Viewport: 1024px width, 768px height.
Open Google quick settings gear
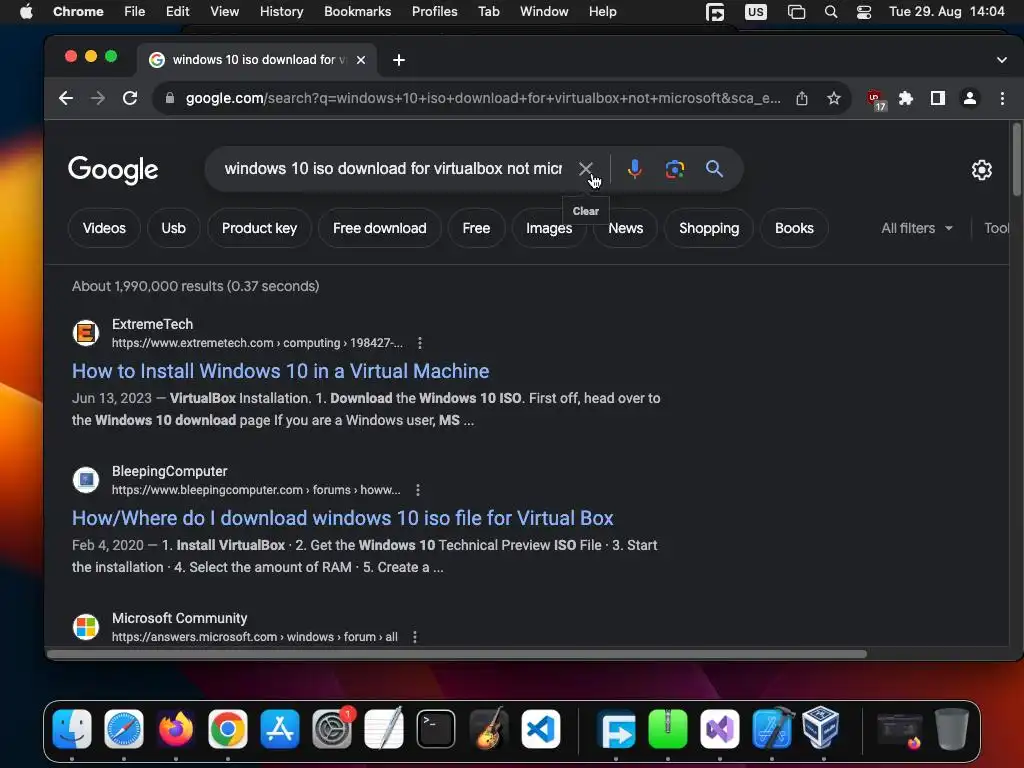[982, 170]
